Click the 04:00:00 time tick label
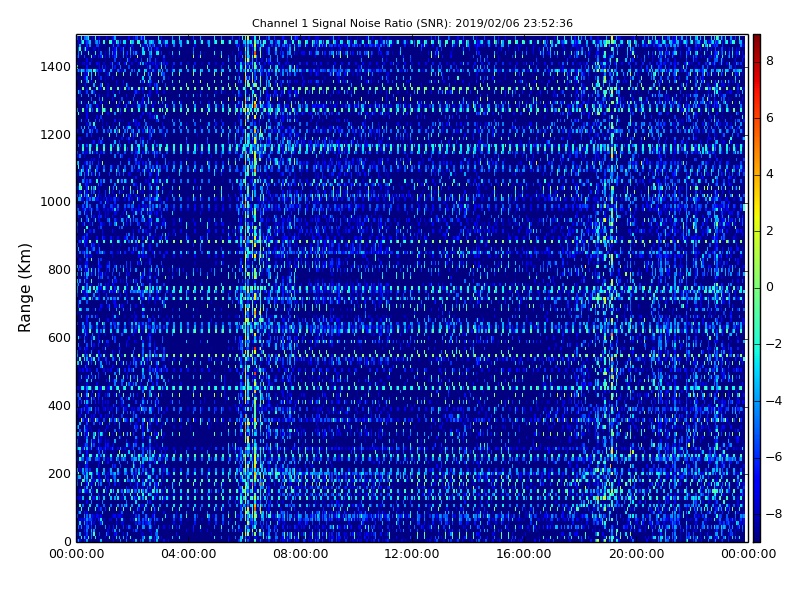800x600 pixels. (x=189, y=554)
